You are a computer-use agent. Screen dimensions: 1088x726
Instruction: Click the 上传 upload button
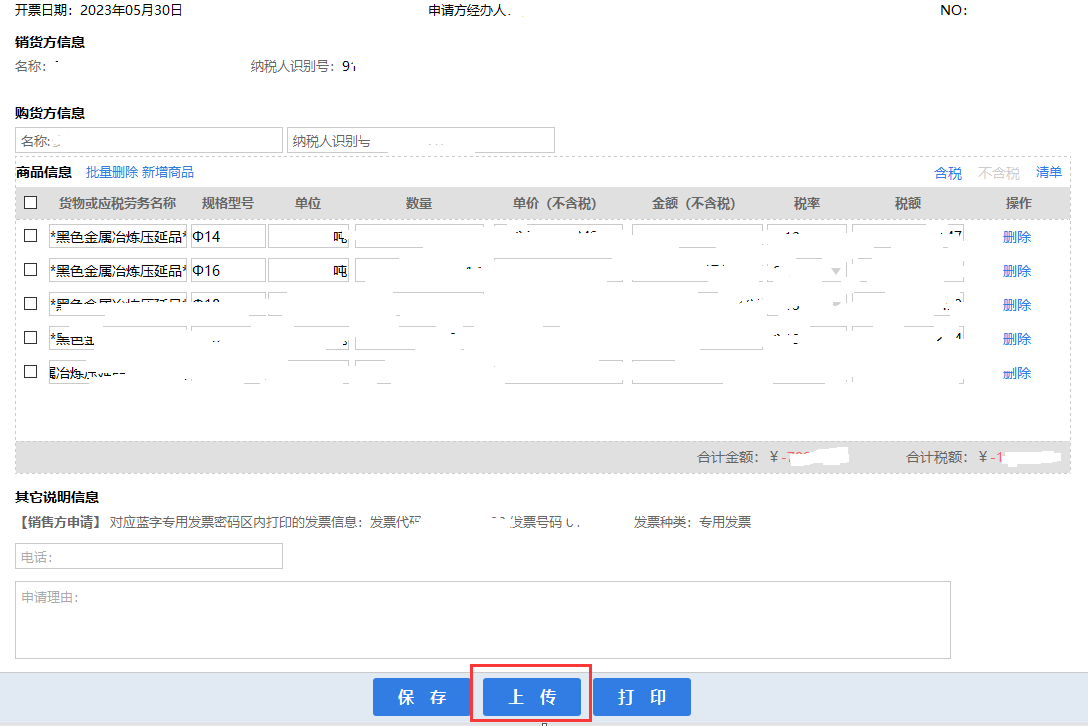(x=531, y=697)
